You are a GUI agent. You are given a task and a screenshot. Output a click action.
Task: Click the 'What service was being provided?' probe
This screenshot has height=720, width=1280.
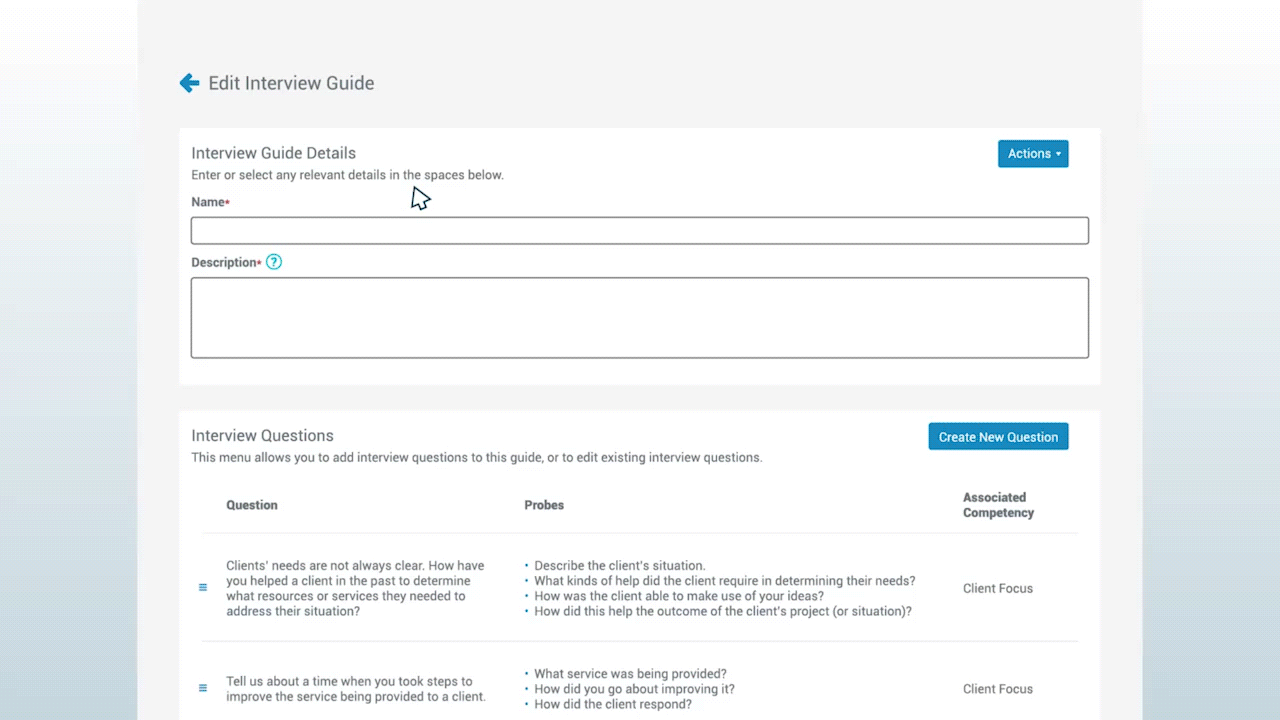(x=630, y=674)
